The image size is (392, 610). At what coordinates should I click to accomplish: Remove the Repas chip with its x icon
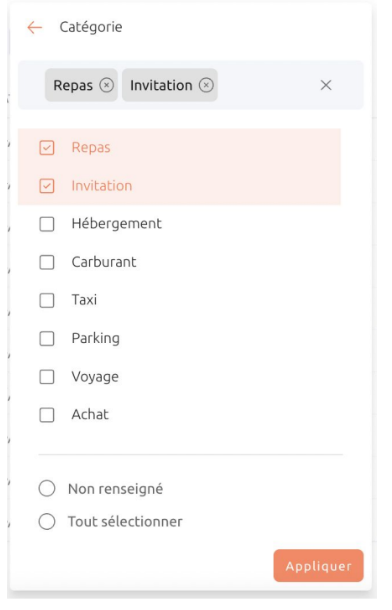click(x=107, y=85)
